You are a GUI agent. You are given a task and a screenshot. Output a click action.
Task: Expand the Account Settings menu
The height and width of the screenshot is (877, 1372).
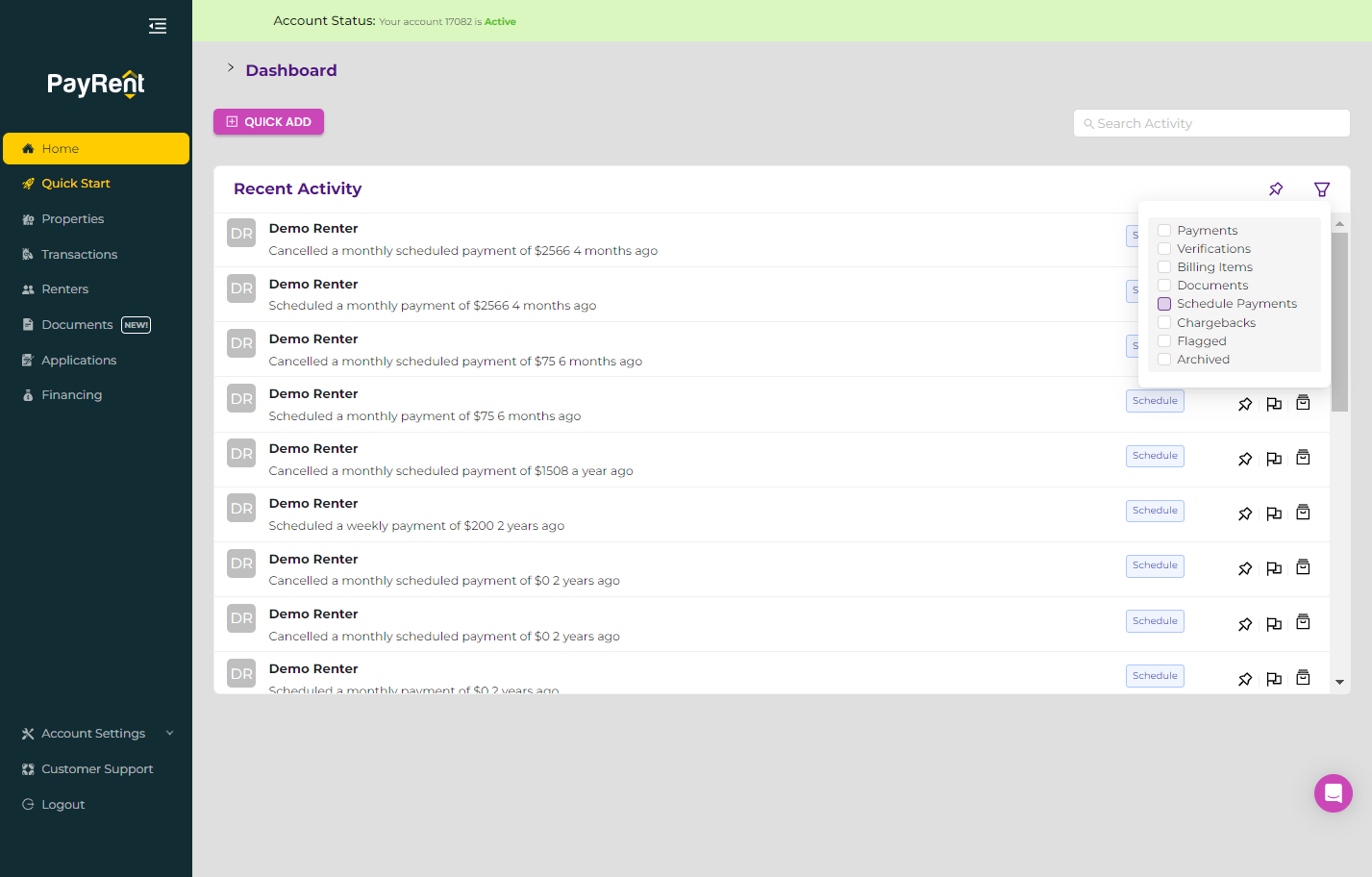pos(96,734)
